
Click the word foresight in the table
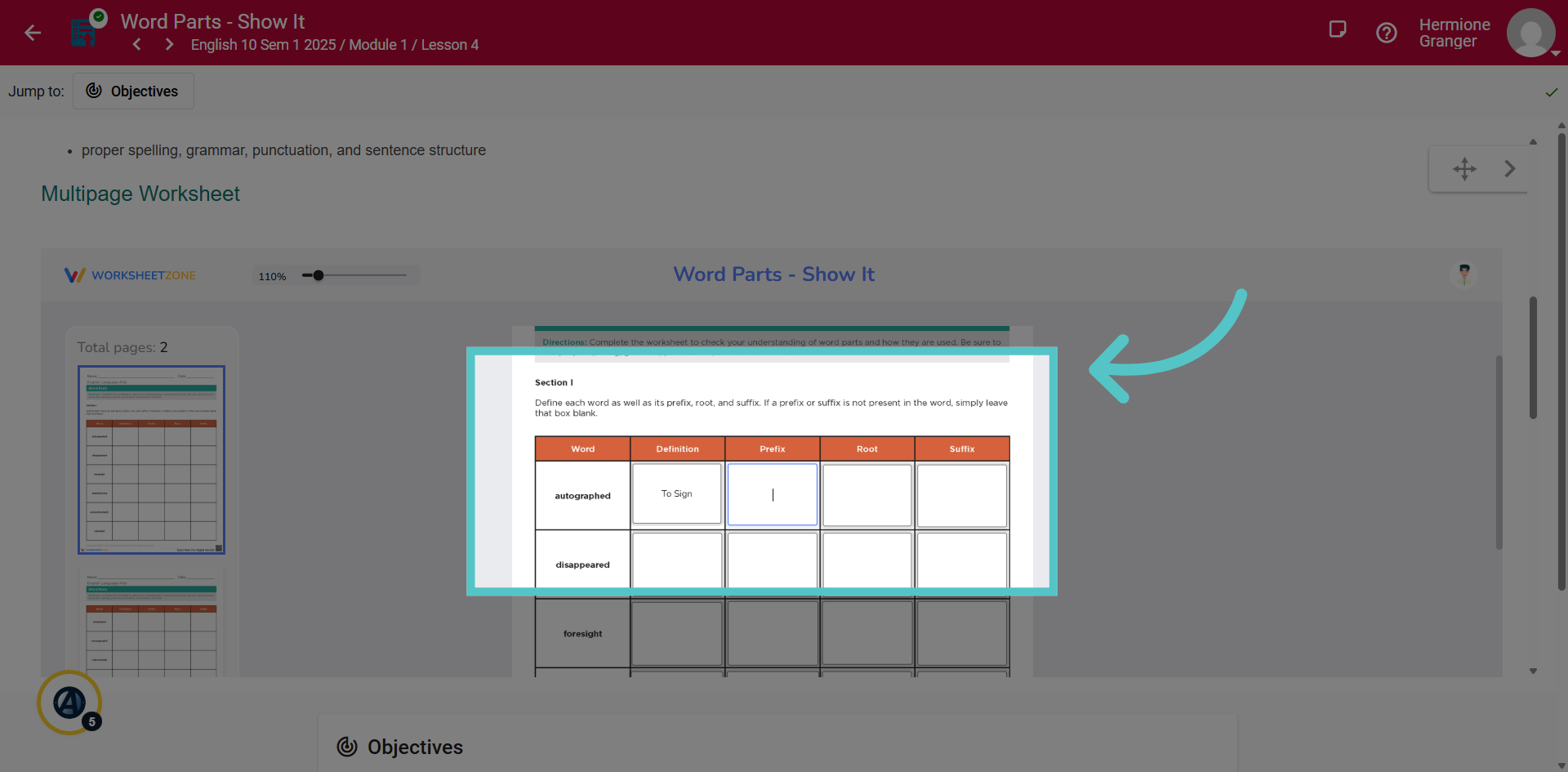coord(582,634)
